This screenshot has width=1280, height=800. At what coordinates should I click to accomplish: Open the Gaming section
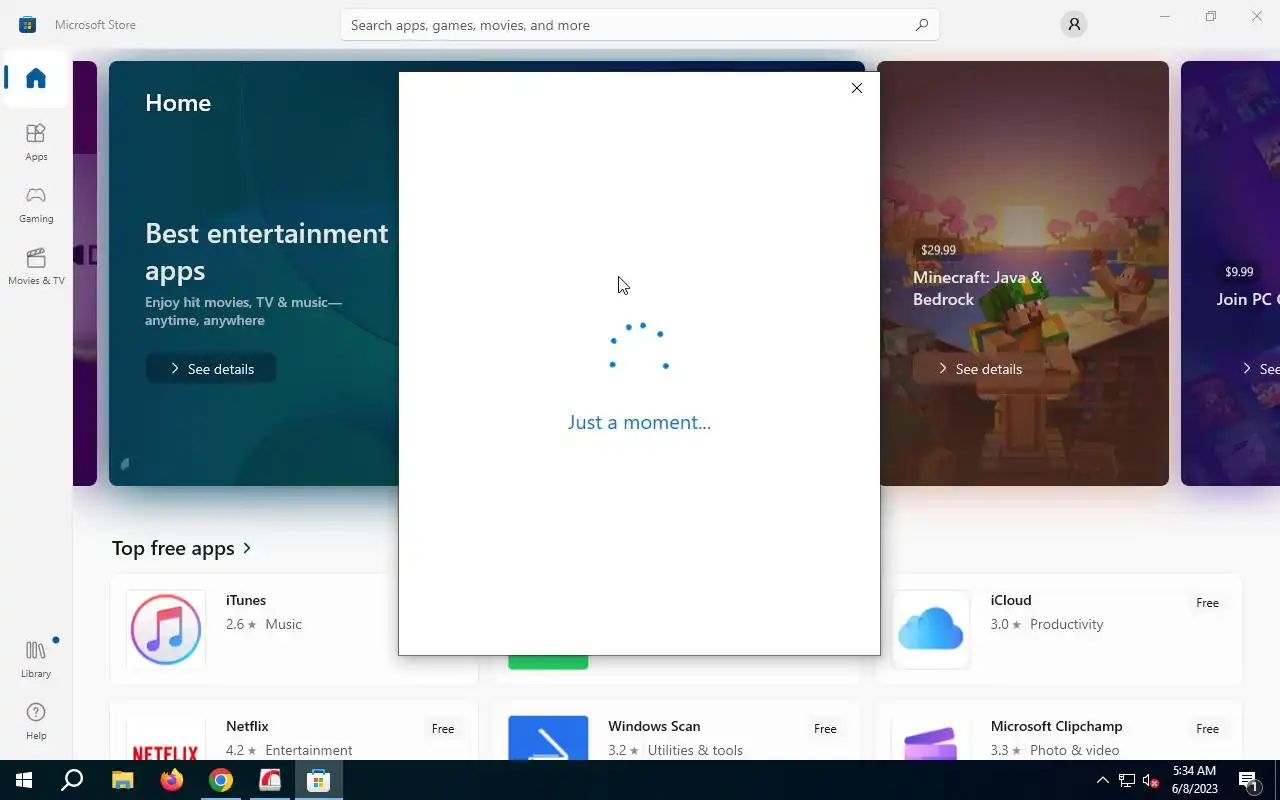coord(36,204)
